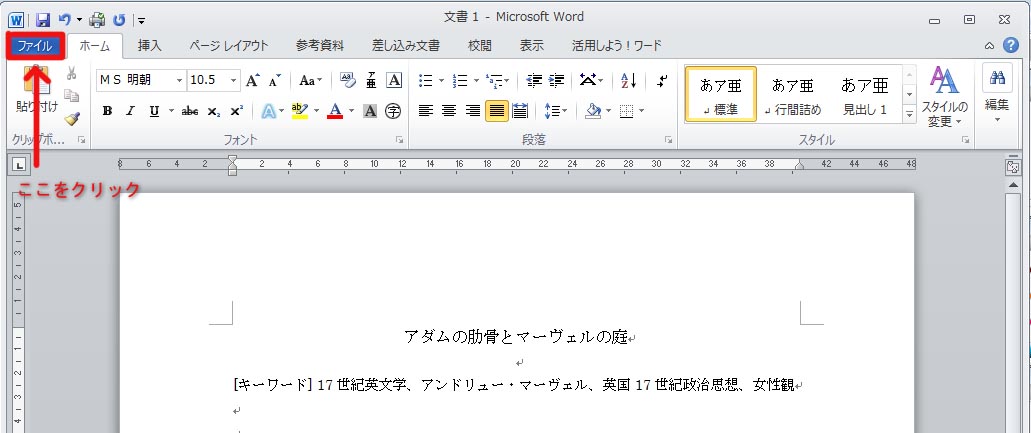Sort text with the A-Z sort icon

click(629, 80)
